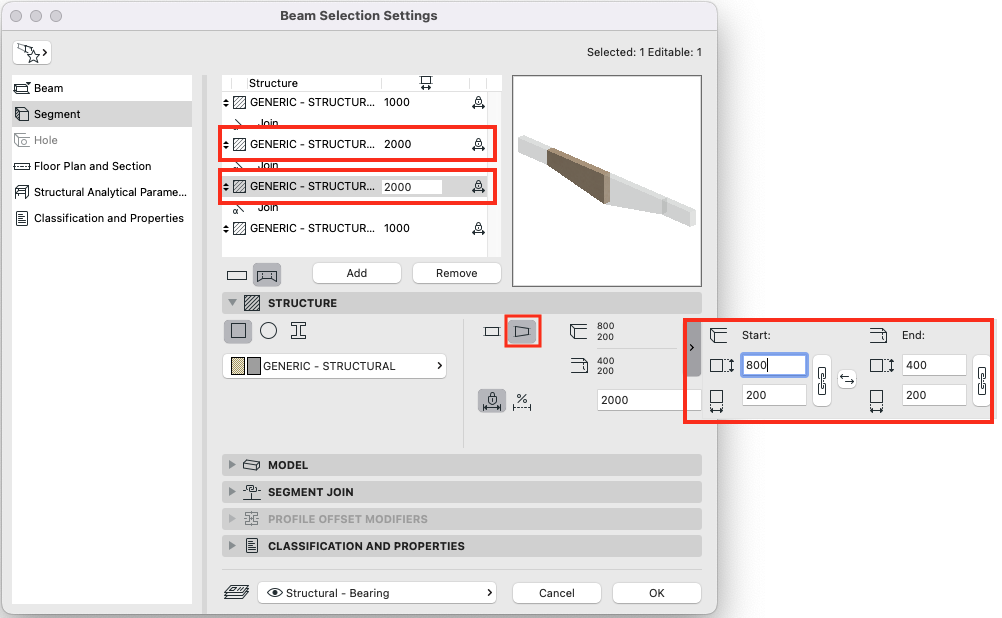Toggle the Start dimensions chain link
This screenshot has width=1002, height=618.
pos(822,381)
